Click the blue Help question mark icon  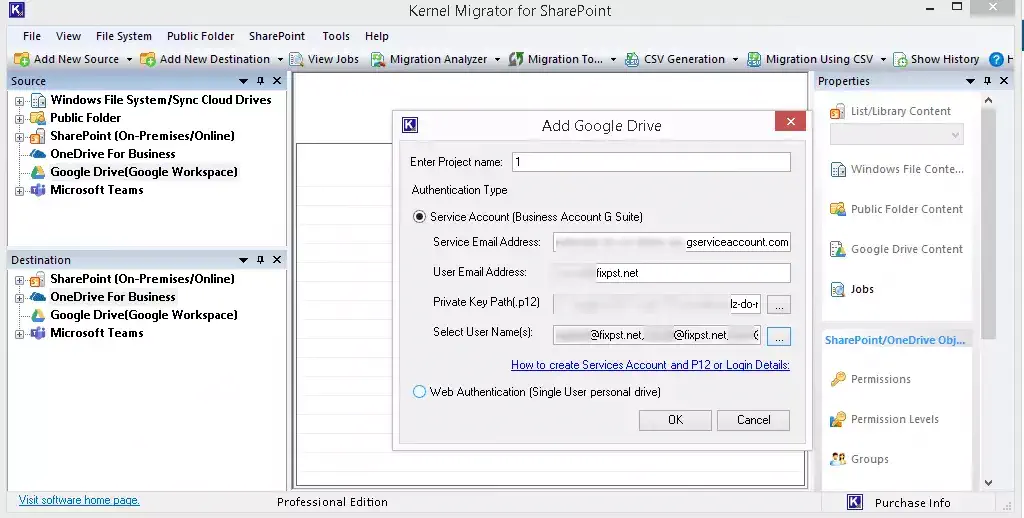click(996, 59)
